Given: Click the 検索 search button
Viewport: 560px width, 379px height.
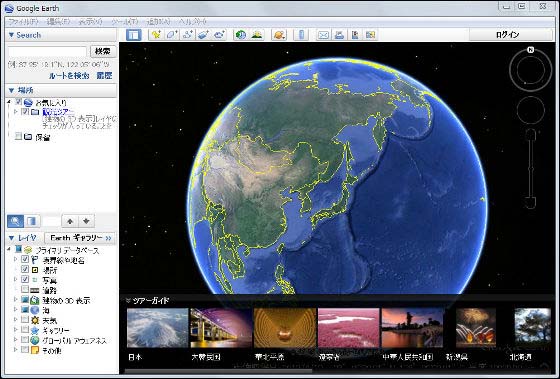Looking at the screenshot, I should coord(103,51).
